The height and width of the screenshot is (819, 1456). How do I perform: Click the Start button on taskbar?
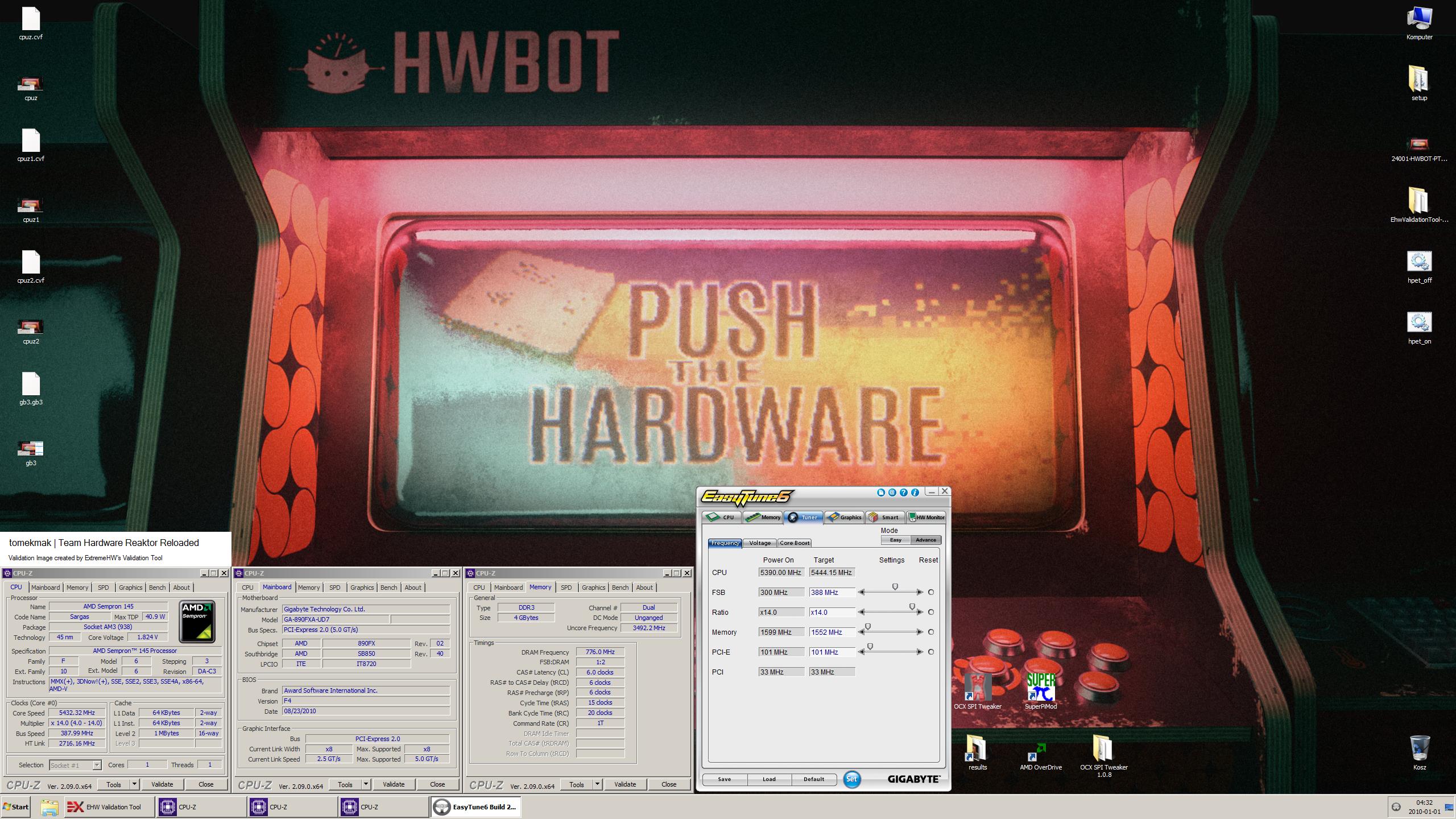16,807
